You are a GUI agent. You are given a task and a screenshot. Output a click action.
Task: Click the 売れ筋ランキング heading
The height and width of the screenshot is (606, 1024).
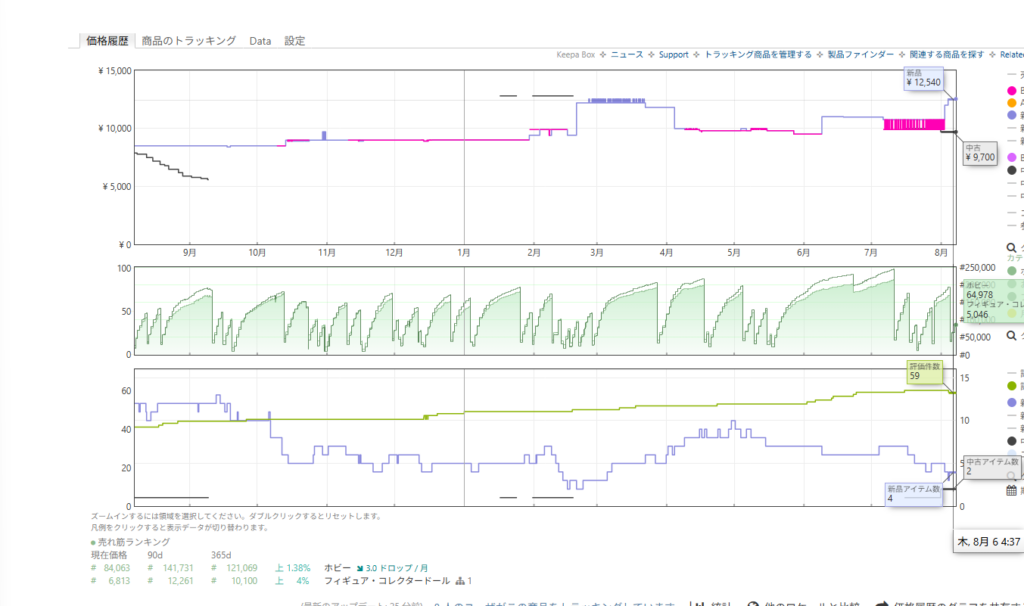coord(133,542)
